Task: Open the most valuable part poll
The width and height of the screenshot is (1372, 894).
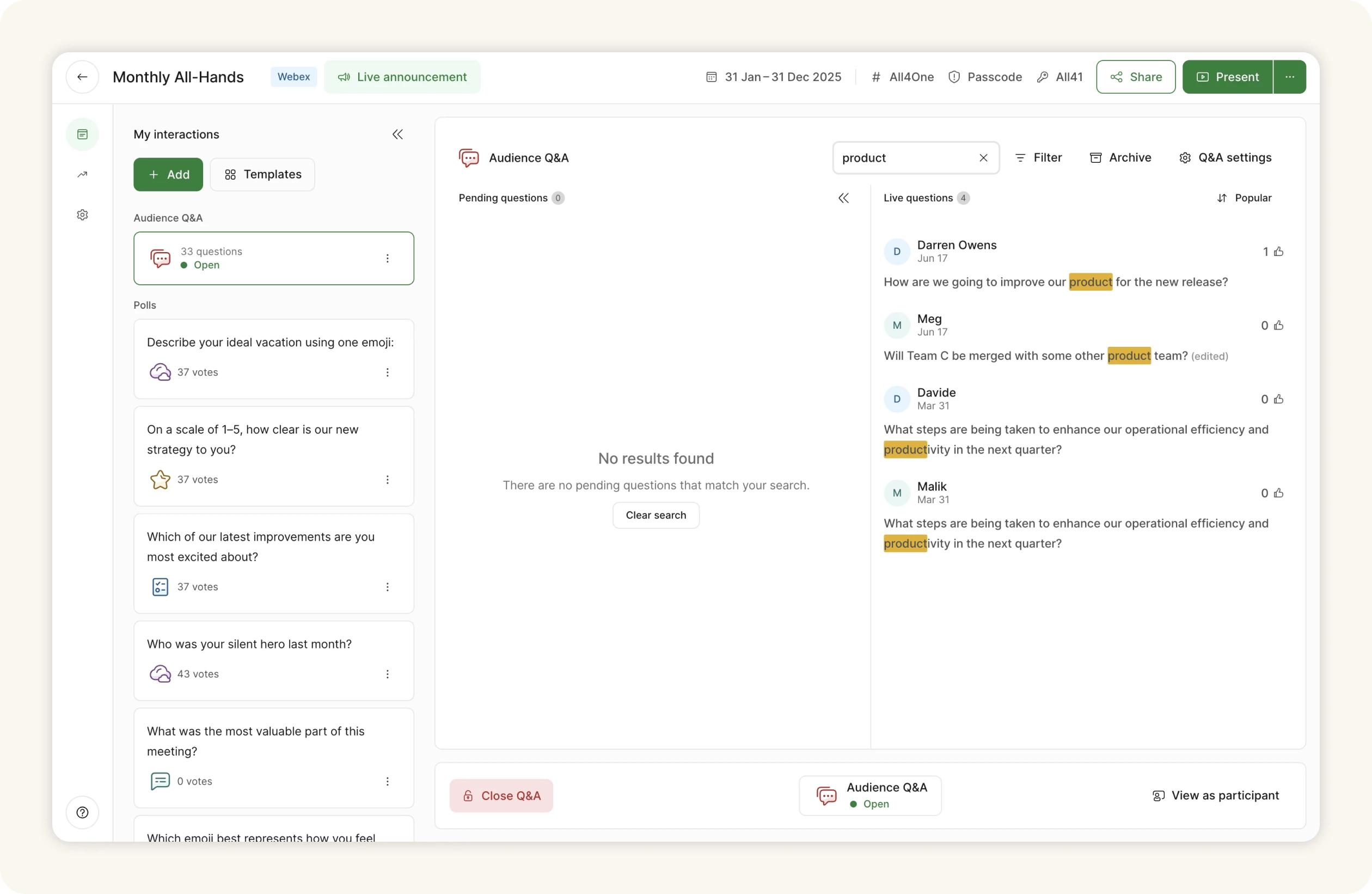Action: click(x=274, y=758)
